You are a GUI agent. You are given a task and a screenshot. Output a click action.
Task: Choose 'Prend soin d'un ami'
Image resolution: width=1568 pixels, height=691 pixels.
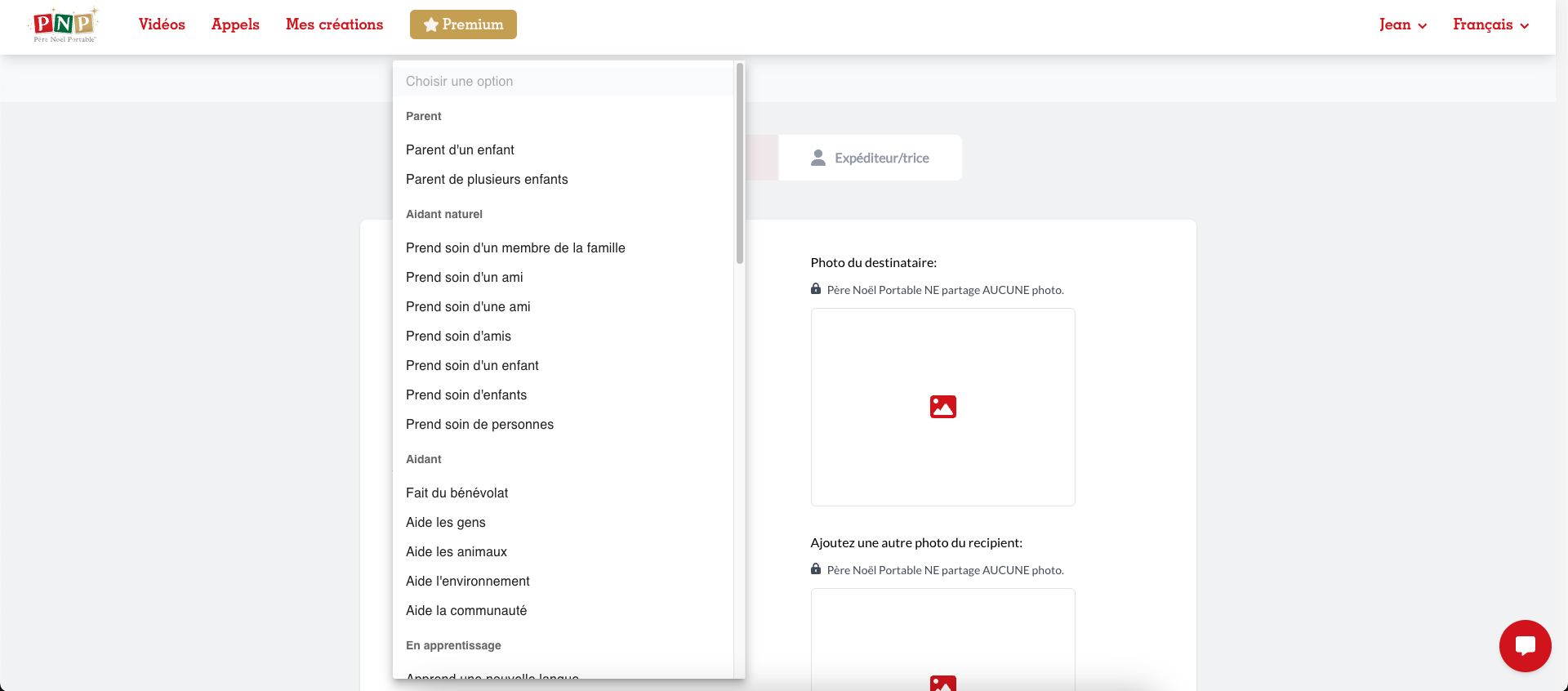(x=563, y=277)
